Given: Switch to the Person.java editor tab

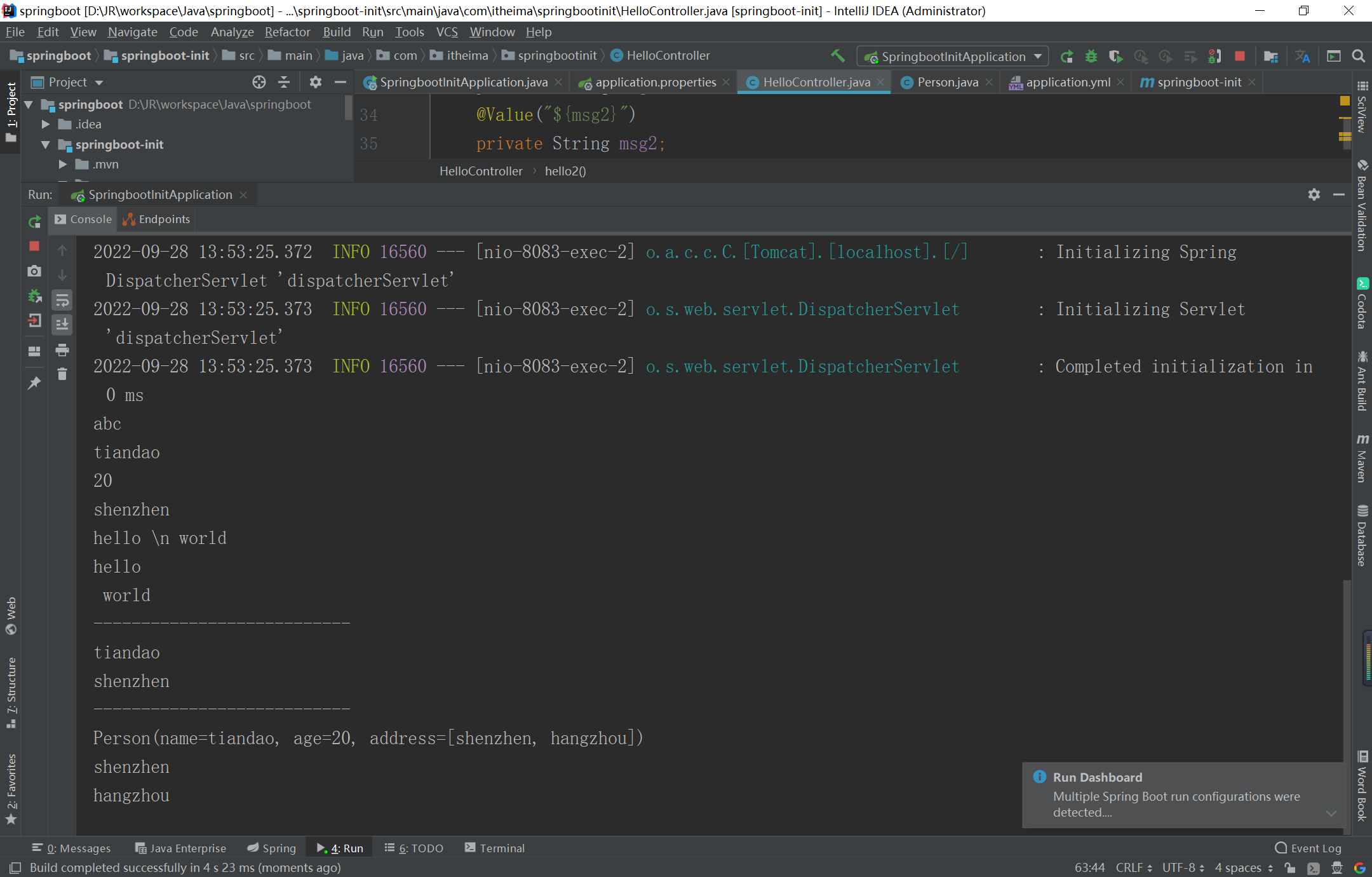Looking at the screenshot, I should [947, 82].
